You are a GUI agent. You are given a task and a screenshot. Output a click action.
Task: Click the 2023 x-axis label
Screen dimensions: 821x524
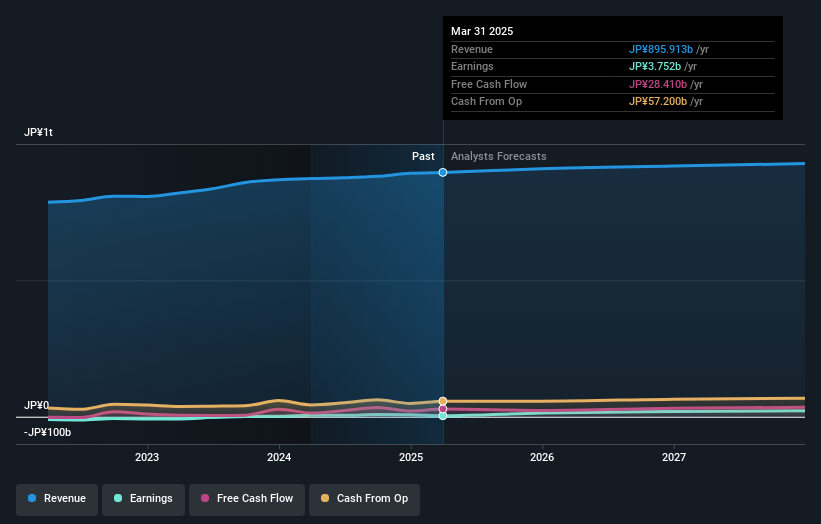(147, 458)
